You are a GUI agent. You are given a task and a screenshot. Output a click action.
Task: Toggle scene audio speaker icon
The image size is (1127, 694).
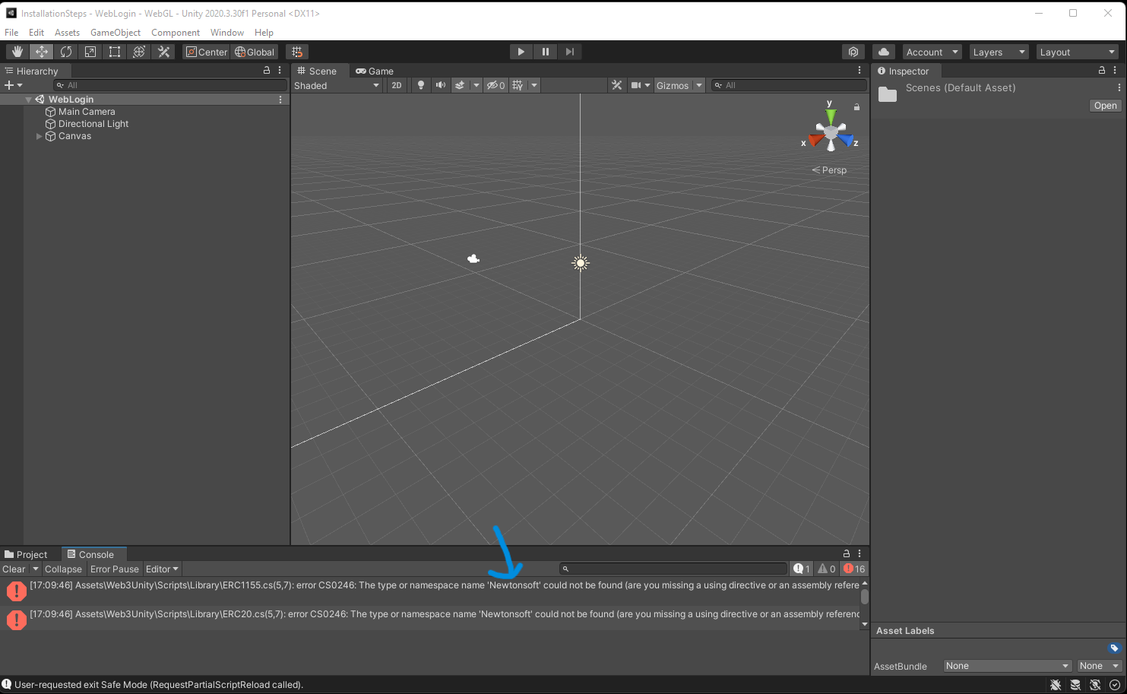(441, 85)
